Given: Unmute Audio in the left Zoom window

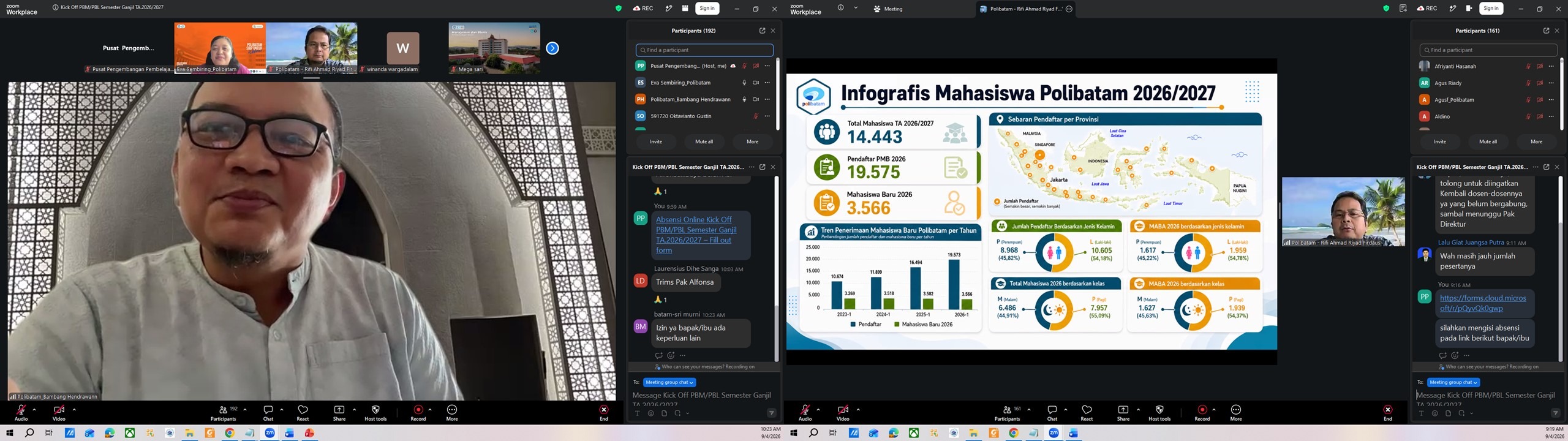Looking at the screenshot, I should [x=21, y=412].
